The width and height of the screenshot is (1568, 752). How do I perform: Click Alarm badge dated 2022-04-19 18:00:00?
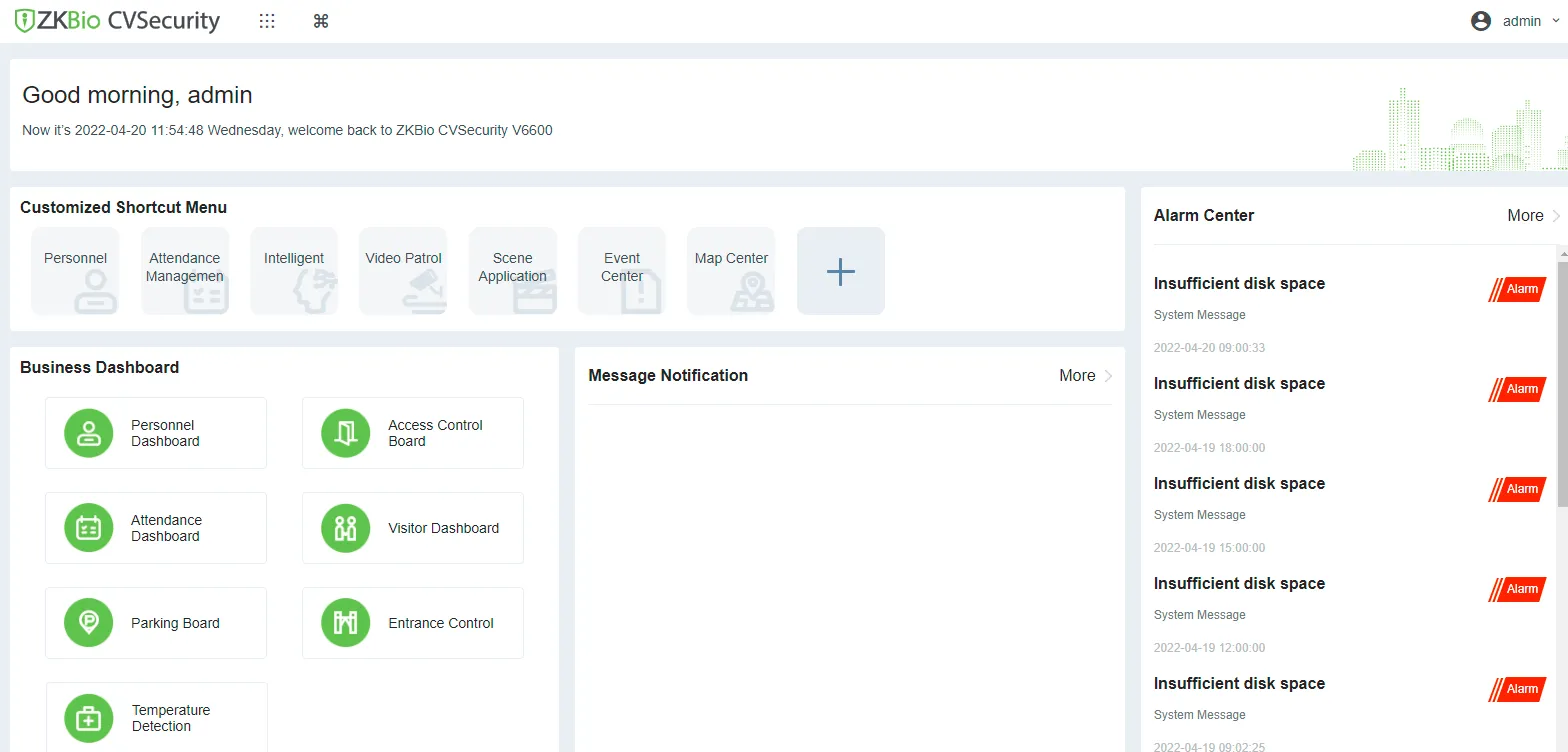(1517, 389)
